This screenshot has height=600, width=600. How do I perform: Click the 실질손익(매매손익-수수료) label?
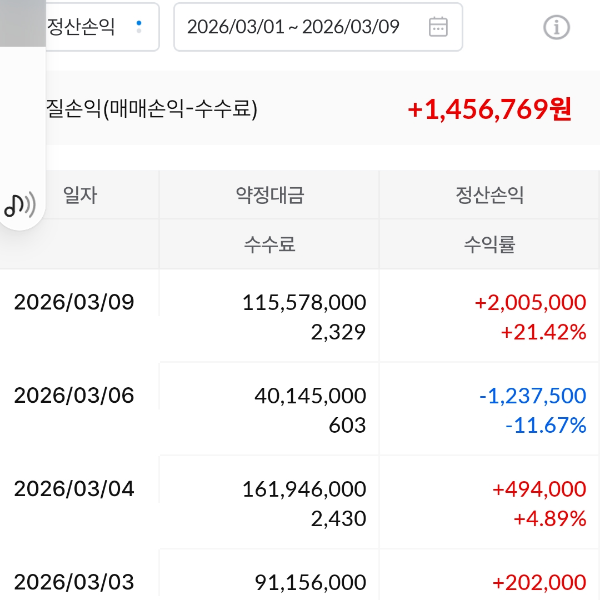point(151,109)
